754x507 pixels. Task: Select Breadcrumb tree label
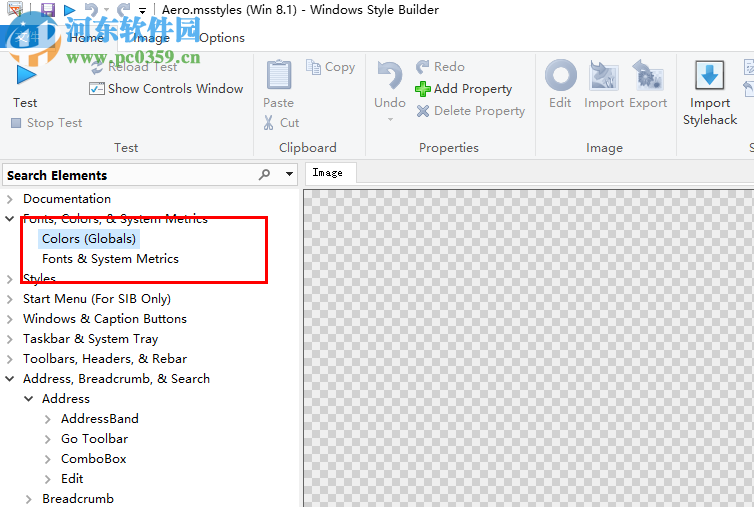coord(78,499)
